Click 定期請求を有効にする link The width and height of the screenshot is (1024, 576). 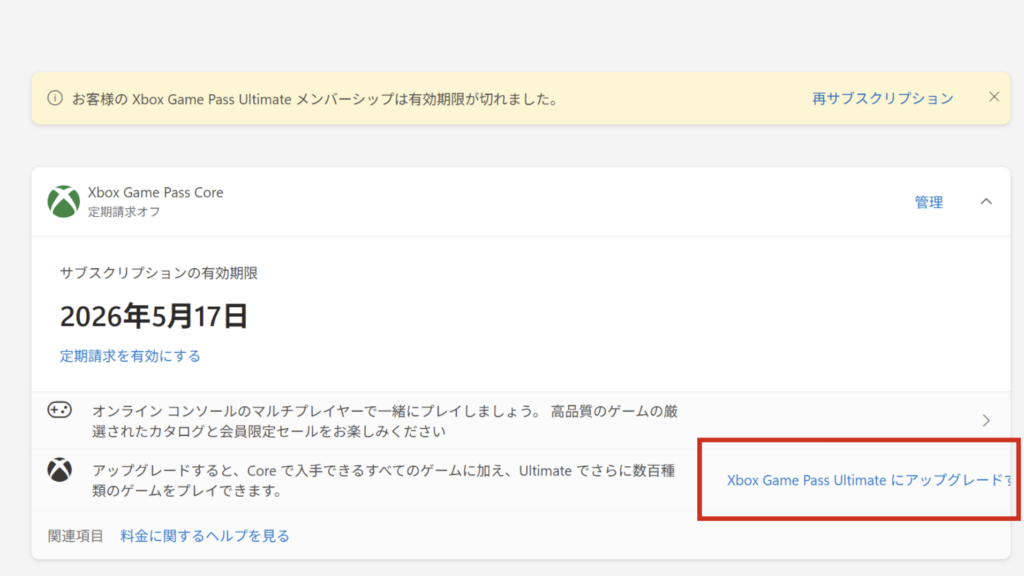pyautogui.click(x=130, y=356)
